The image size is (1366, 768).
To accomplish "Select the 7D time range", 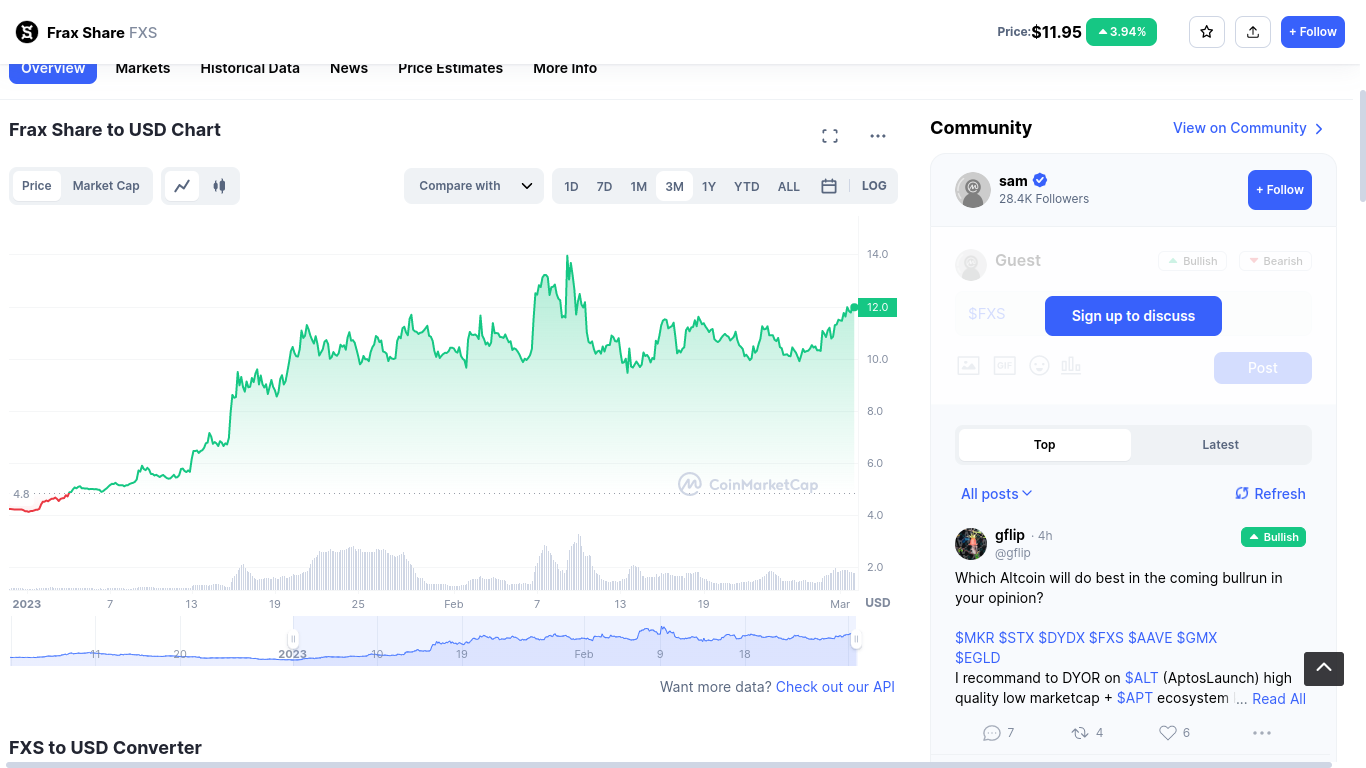I will pyautogui.click(x=604, y=186).
